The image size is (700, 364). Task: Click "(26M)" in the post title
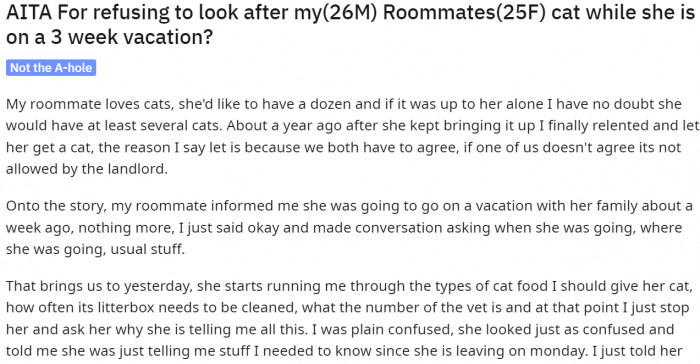[350, 14]
